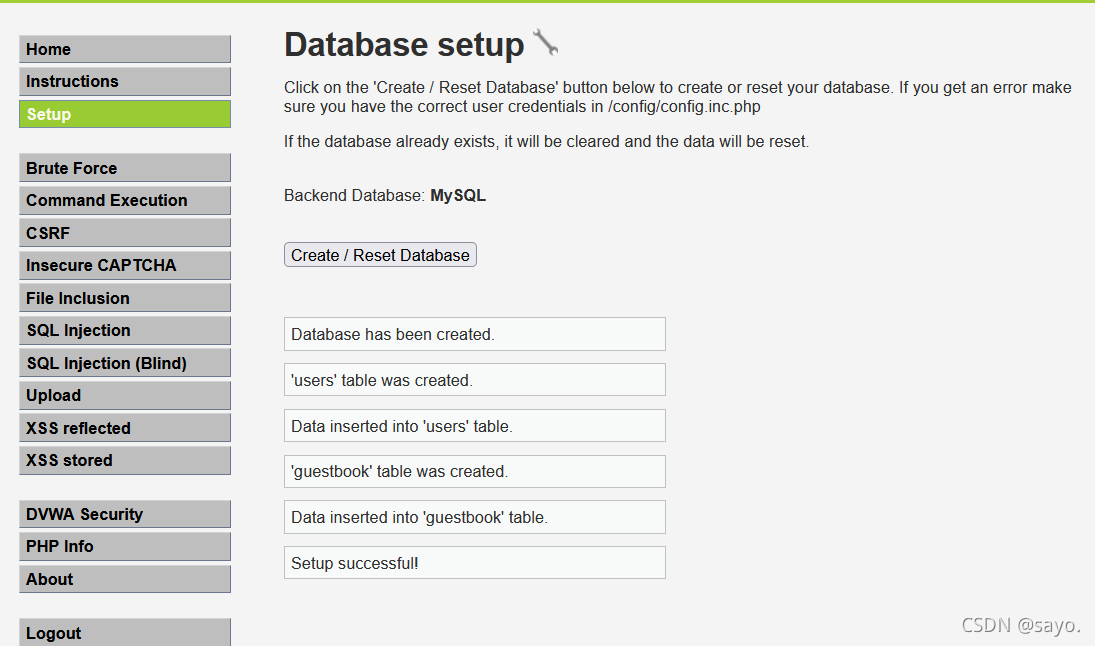The width and height of the screenshot is (1095, 646).
Task: Select 'Setup successful!' message
Action: [x=475, y=563]
